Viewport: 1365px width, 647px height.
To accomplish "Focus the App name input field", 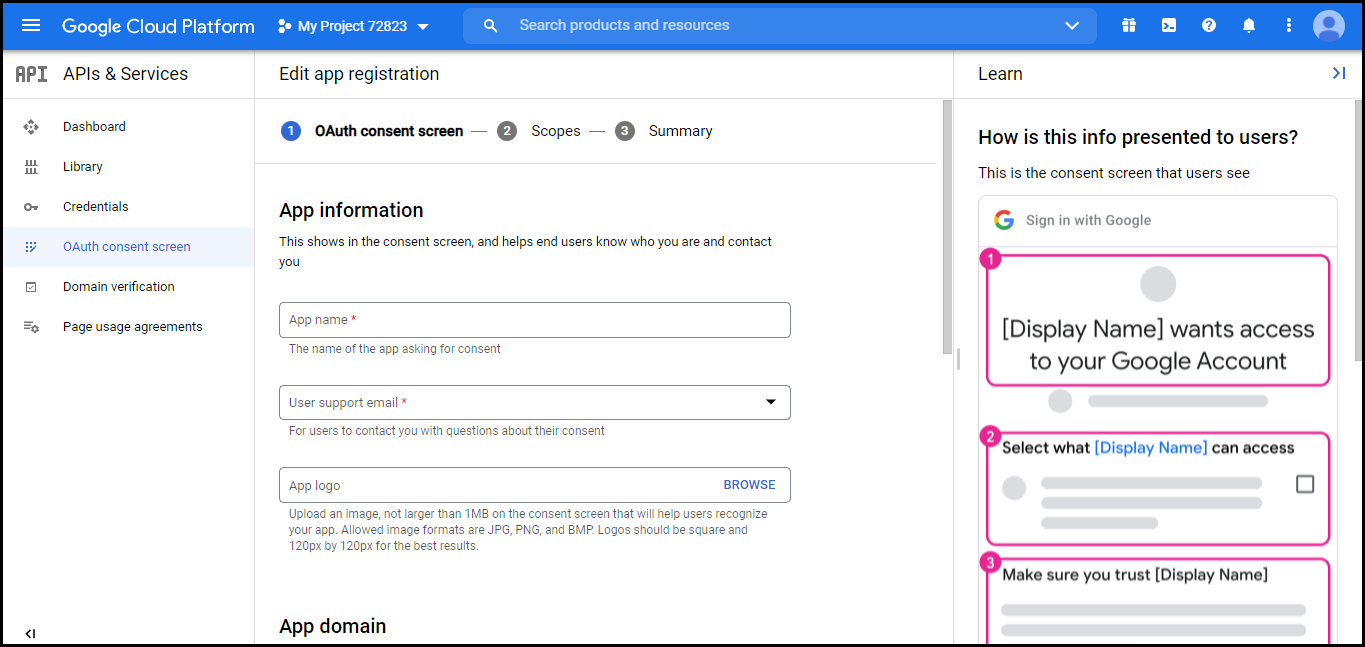I will (535, 320).
